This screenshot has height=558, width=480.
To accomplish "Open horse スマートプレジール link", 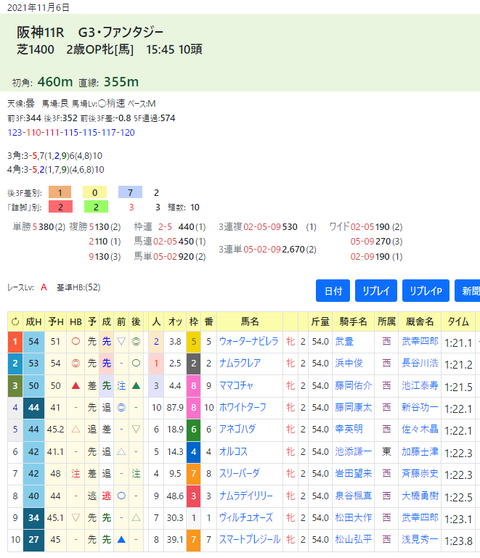I will pyautogui.click(x=250, y=539).
